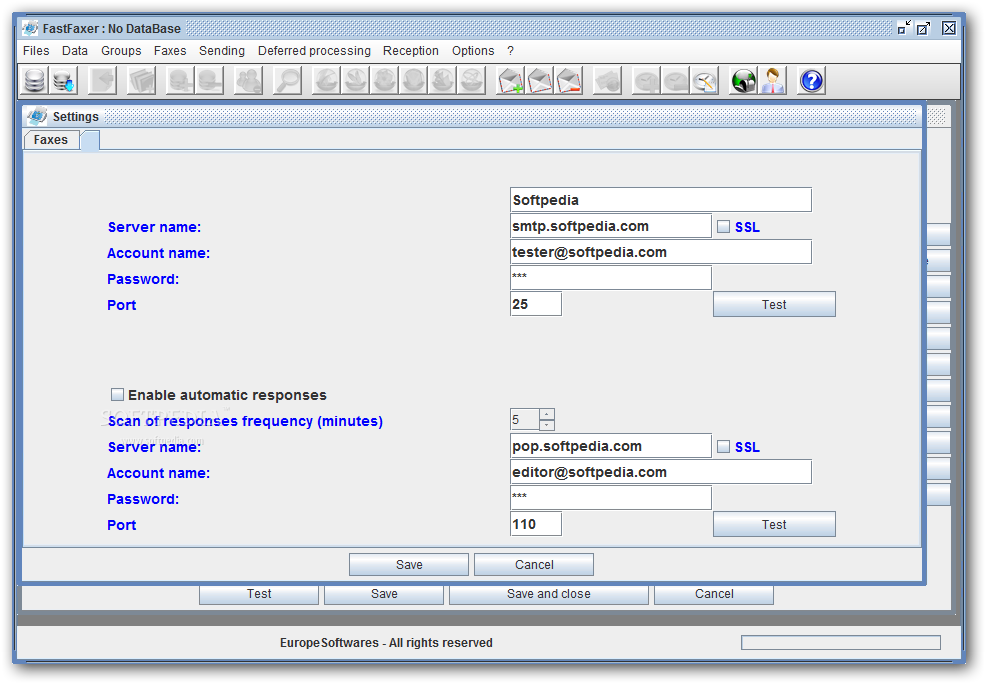
Task: Open the Files menu
Action: tap(36, 51)
